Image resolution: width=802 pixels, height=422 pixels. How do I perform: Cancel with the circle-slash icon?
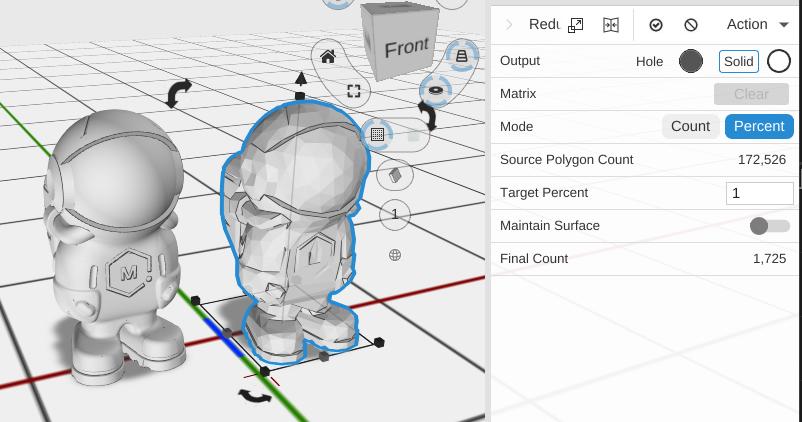coord(691,25)
